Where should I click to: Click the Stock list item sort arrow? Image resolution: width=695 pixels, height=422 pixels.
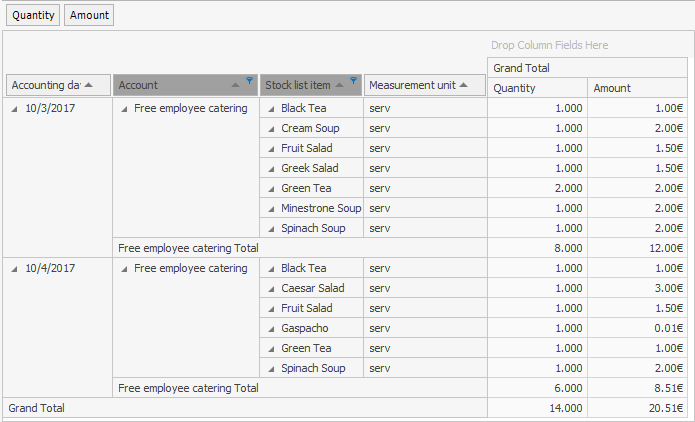[x=340, y=86]
